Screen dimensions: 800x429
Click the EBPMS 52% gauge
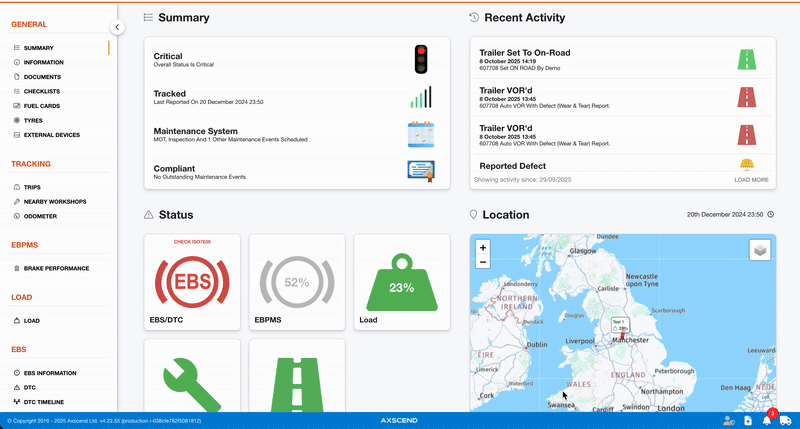coord(296,282)
